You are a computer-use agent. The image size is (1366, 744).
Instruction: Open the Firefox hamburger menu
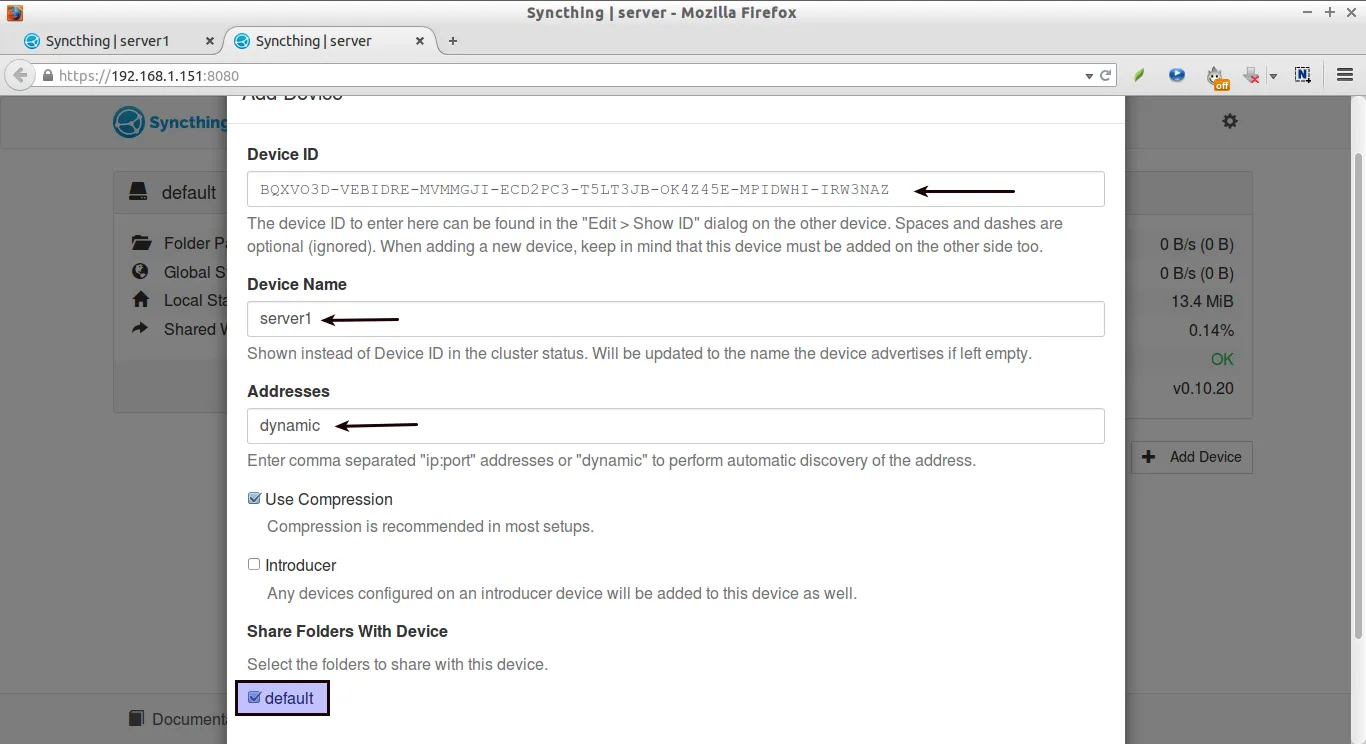(x=1345, y=75)
